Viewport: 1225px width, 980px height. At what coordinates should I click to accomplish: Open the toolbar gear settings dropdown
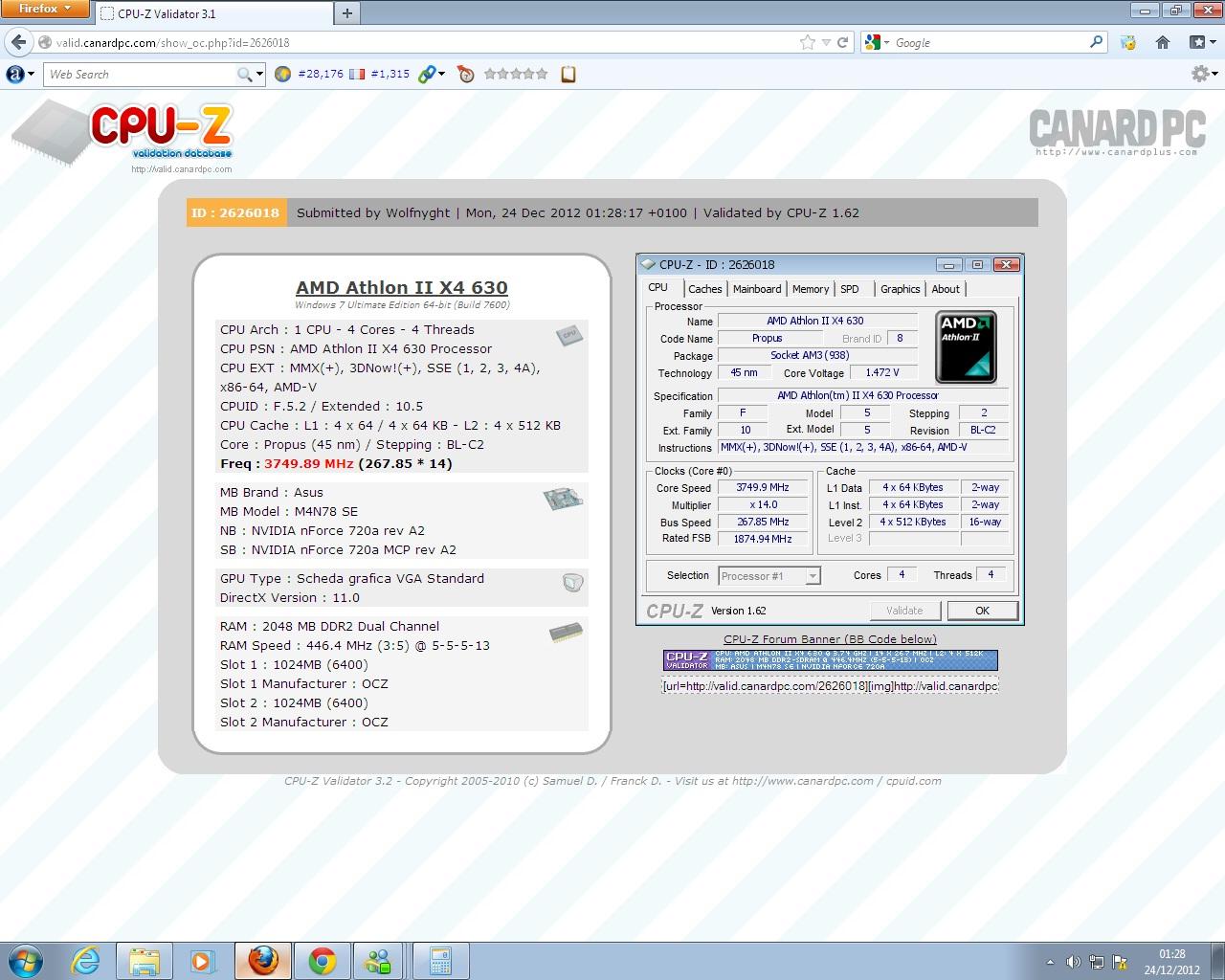click(x=1204, y=74)
